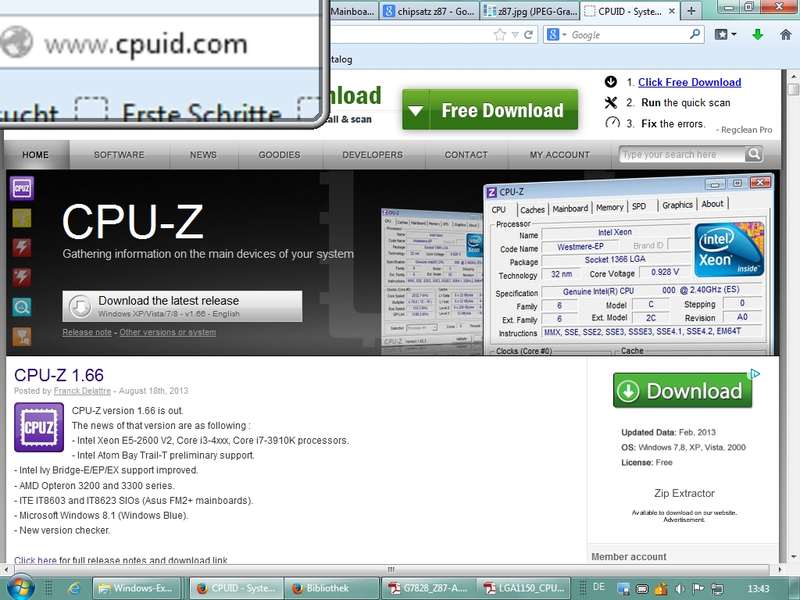Click the teal magnifier sidebar icon
Image resolution: width=800 pixels, height=600 pixels.
[21, 307]
